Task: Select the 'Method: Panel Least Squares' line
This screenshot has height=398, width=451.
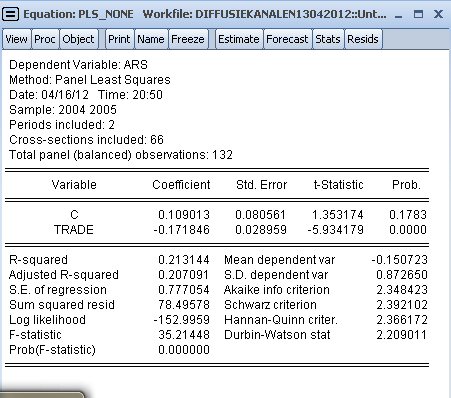Action: click(x=90, y=80)
